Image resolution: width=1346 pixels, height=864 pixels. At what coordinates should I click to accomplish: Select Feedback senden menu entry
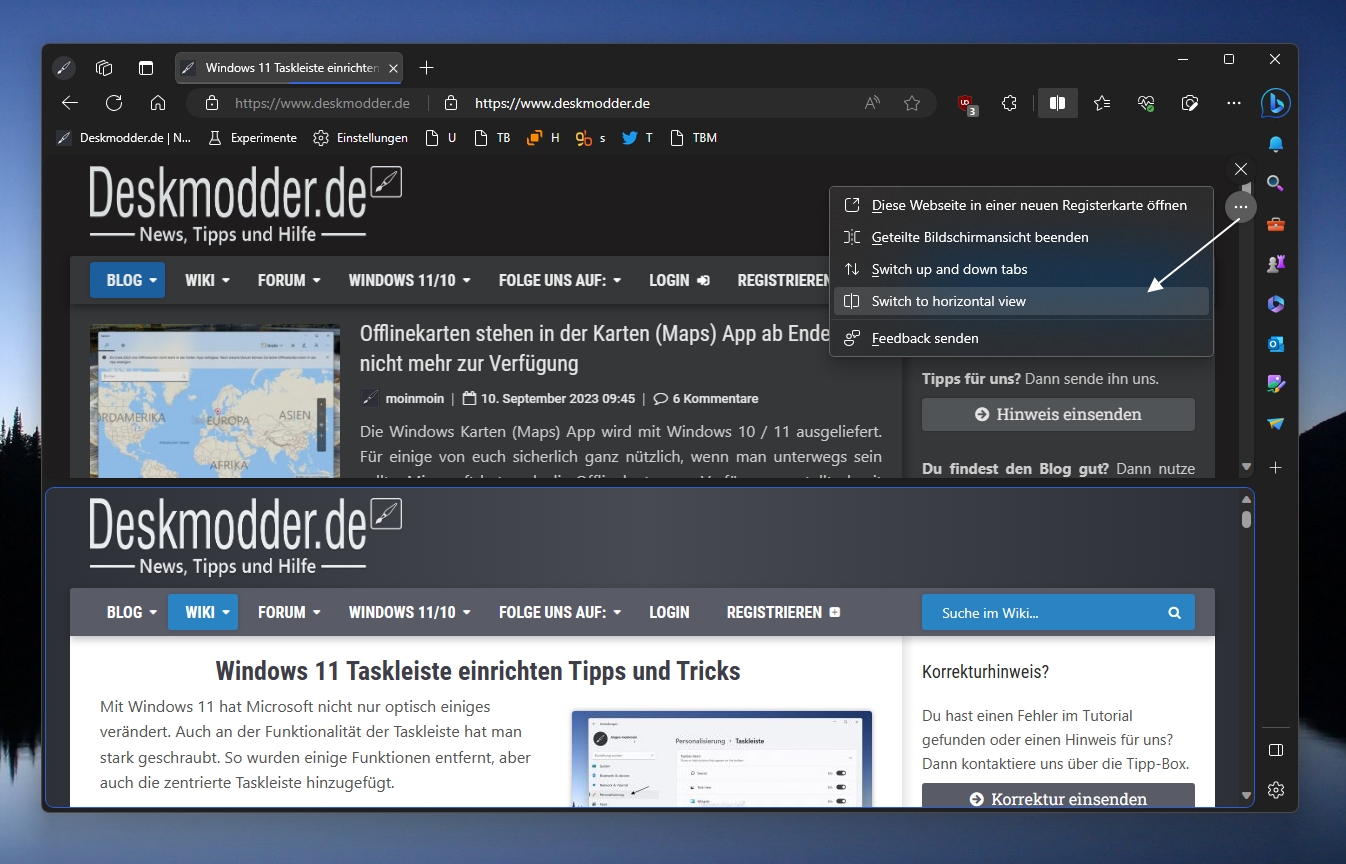(1021, 338)
